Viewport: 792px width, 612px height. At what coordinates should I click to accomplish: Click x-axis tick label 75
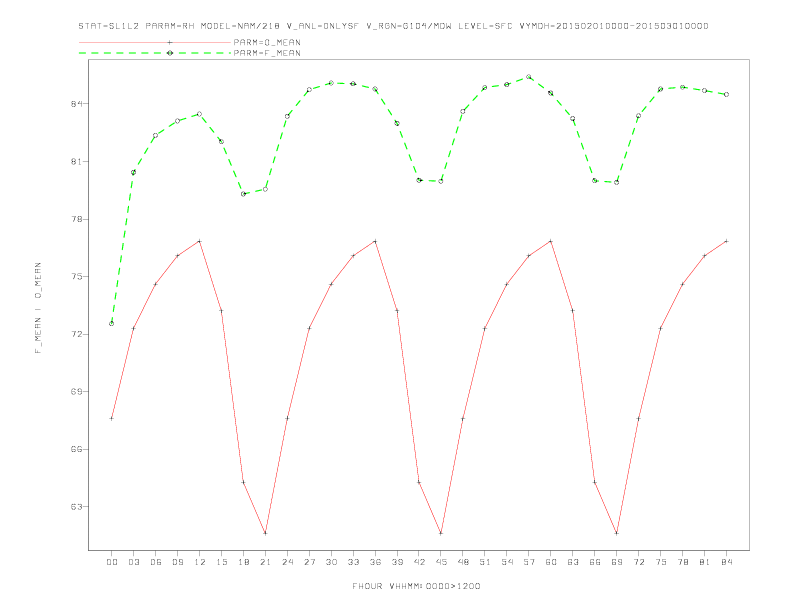pos(661,562)
